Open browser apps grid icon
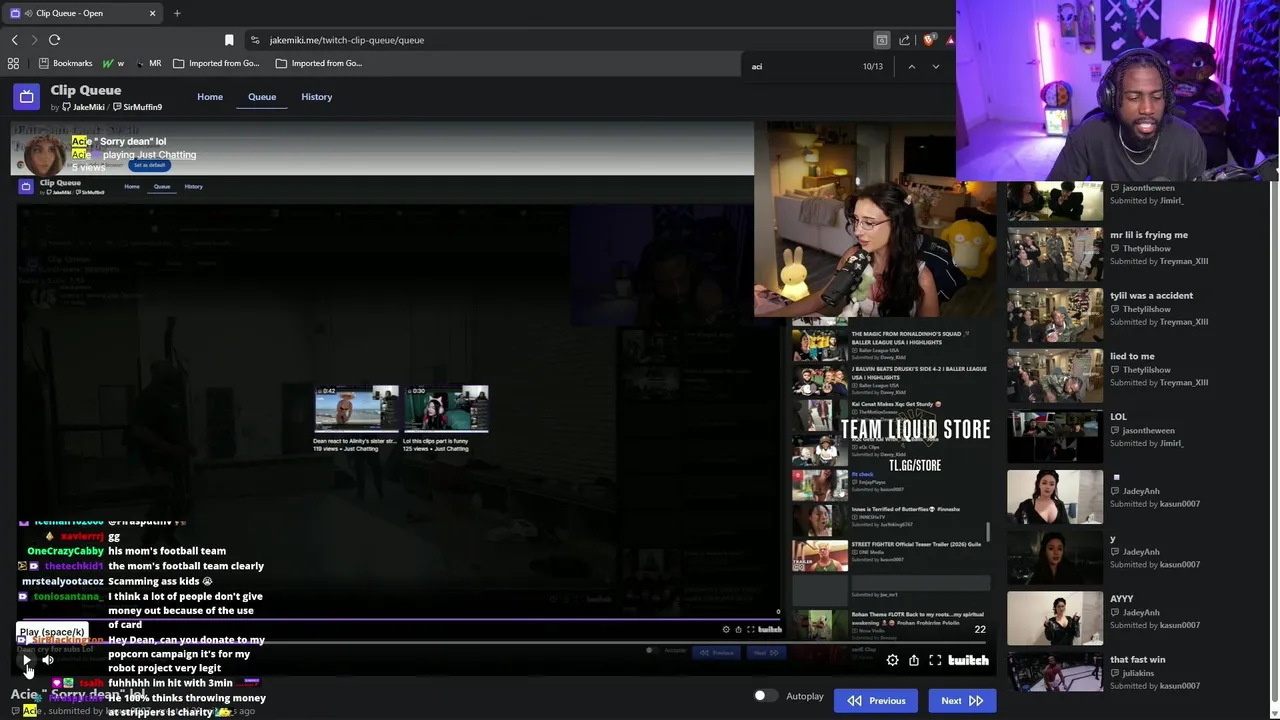 click(13, 63)
